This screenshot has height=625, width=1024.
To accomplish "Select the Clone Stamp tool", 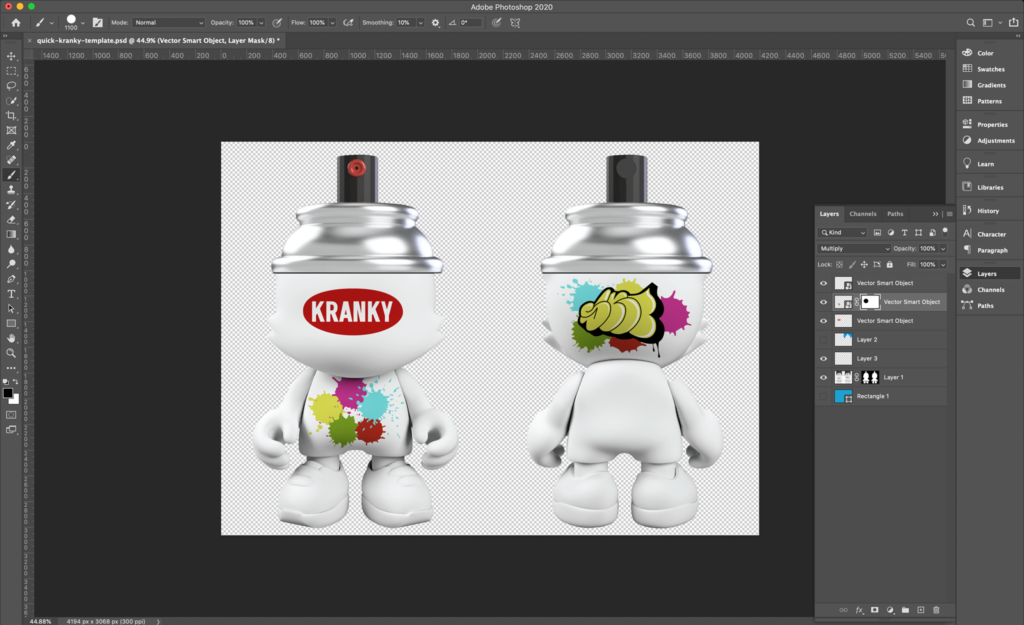I will point(11,189).
